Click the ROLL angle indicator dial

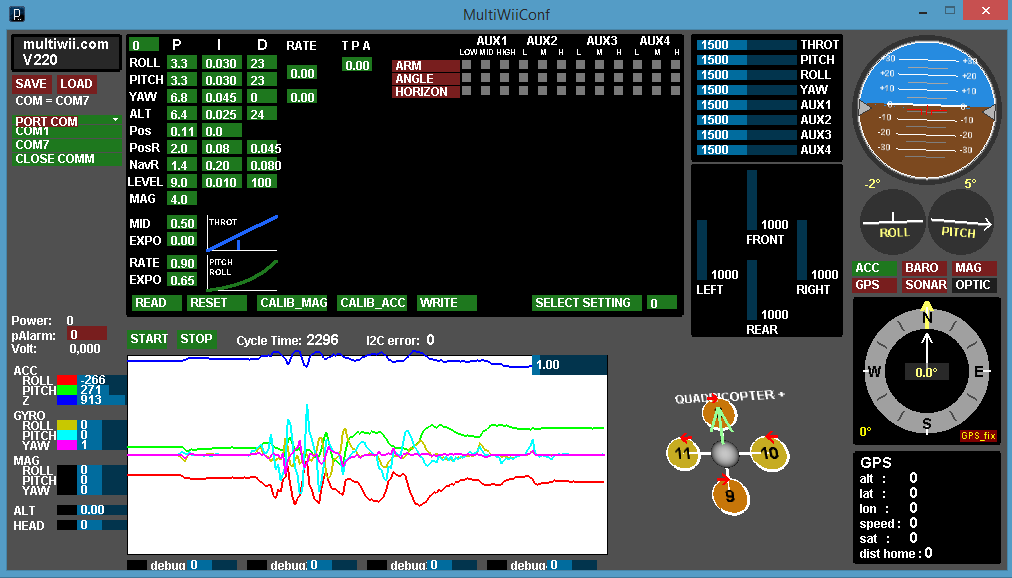click(x=893, y=221)
